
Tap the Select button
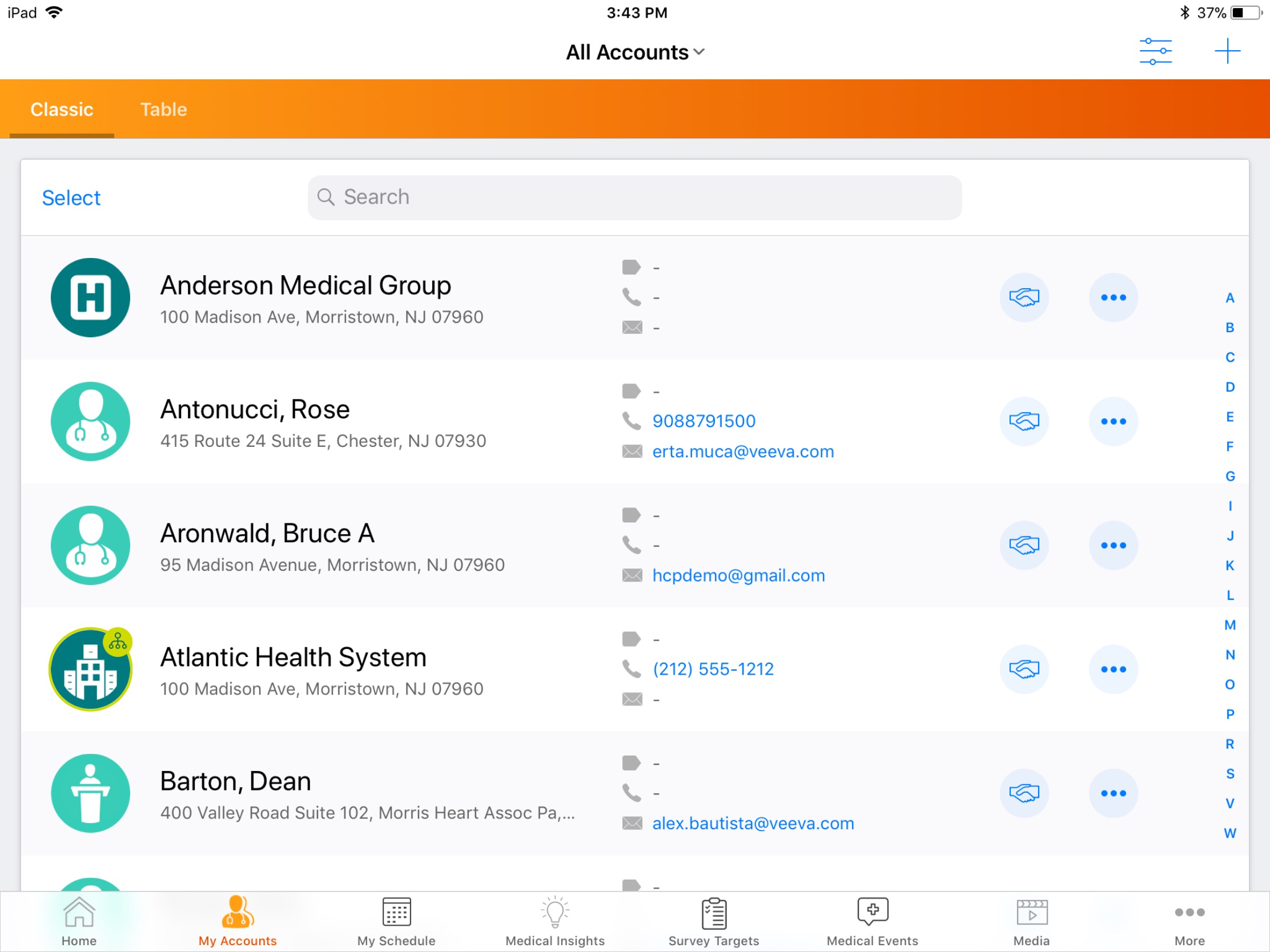71,198
